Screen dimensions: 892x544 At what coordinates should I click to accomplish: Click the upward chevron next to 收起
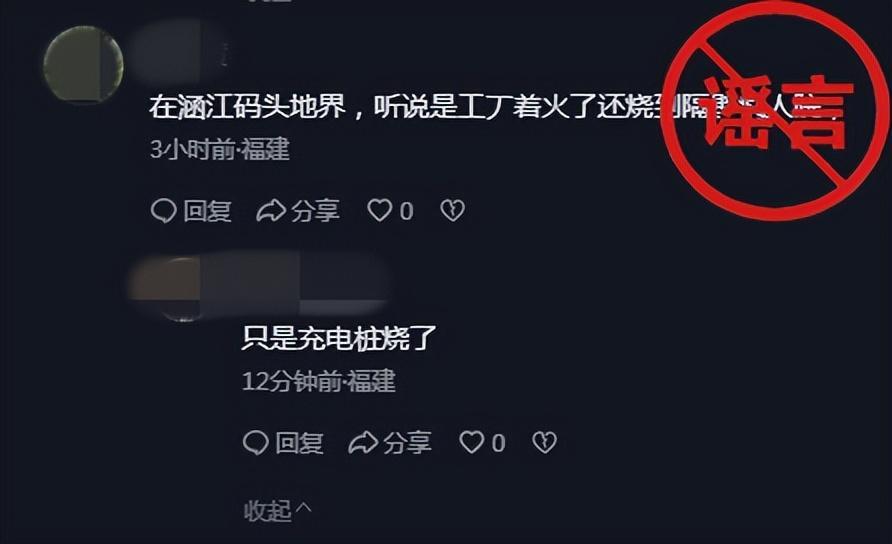click(x=304, y=508)
